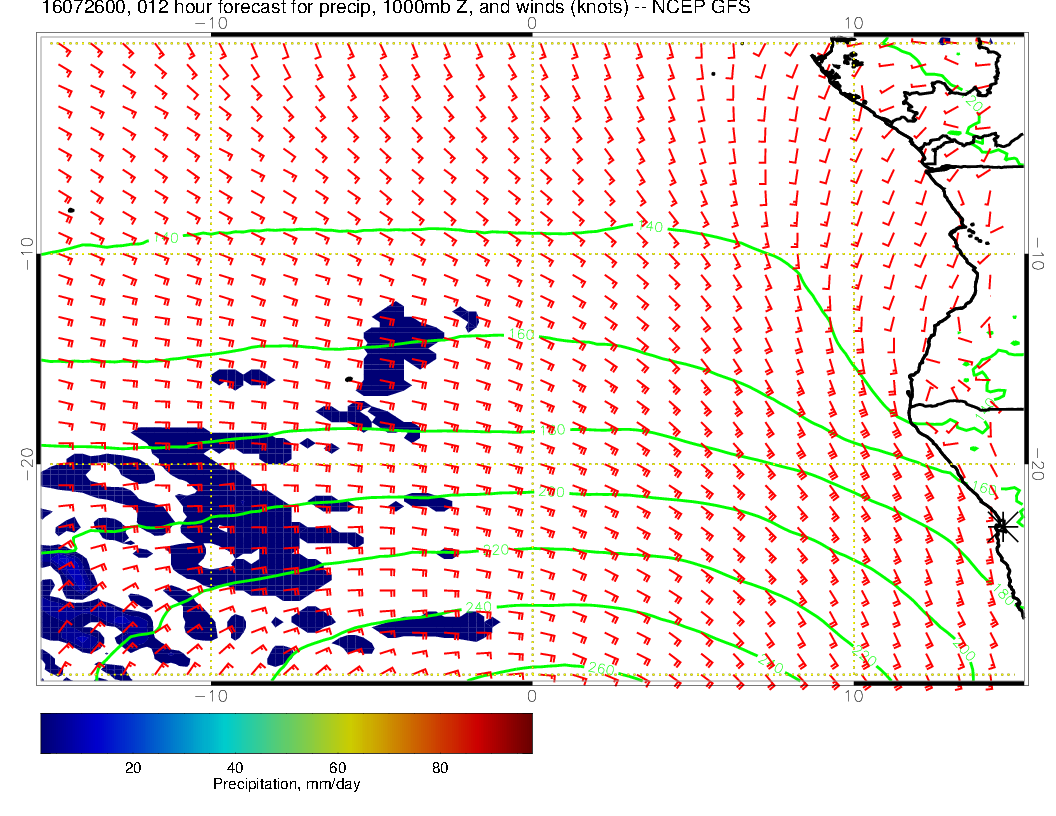The image size is (1056, 816).
Task: Select the 200 contour label near the center
Action: pos(551,492)
